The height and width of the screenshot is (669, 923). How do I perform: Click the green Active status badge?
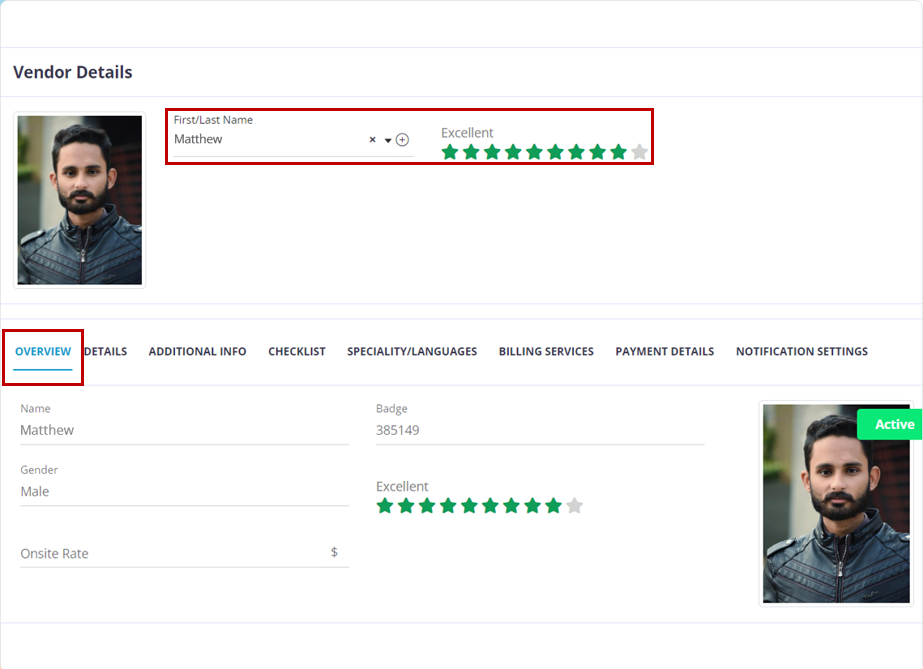[x=893, y=424]
